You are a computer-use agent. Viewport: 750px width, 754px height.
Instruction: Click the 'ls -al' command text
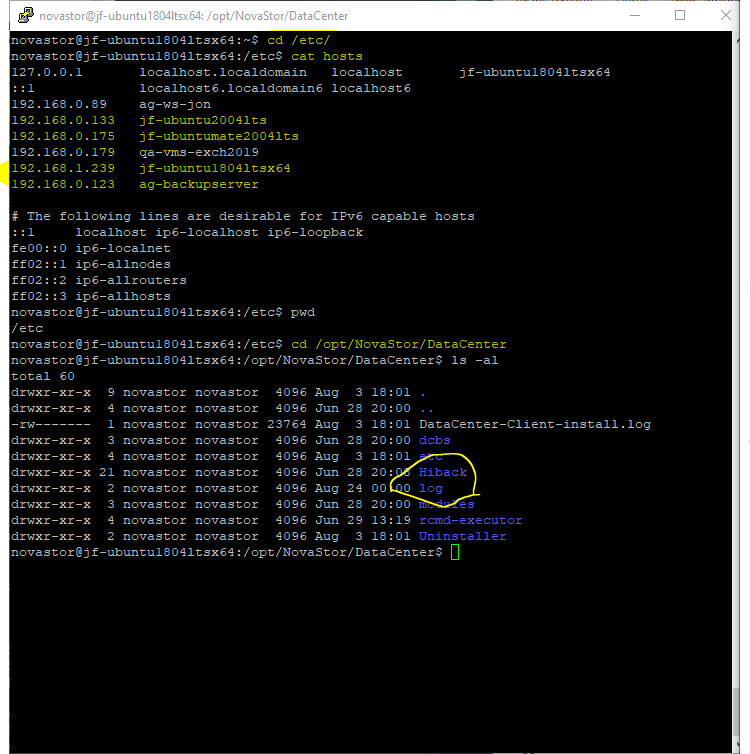[475, 360]
